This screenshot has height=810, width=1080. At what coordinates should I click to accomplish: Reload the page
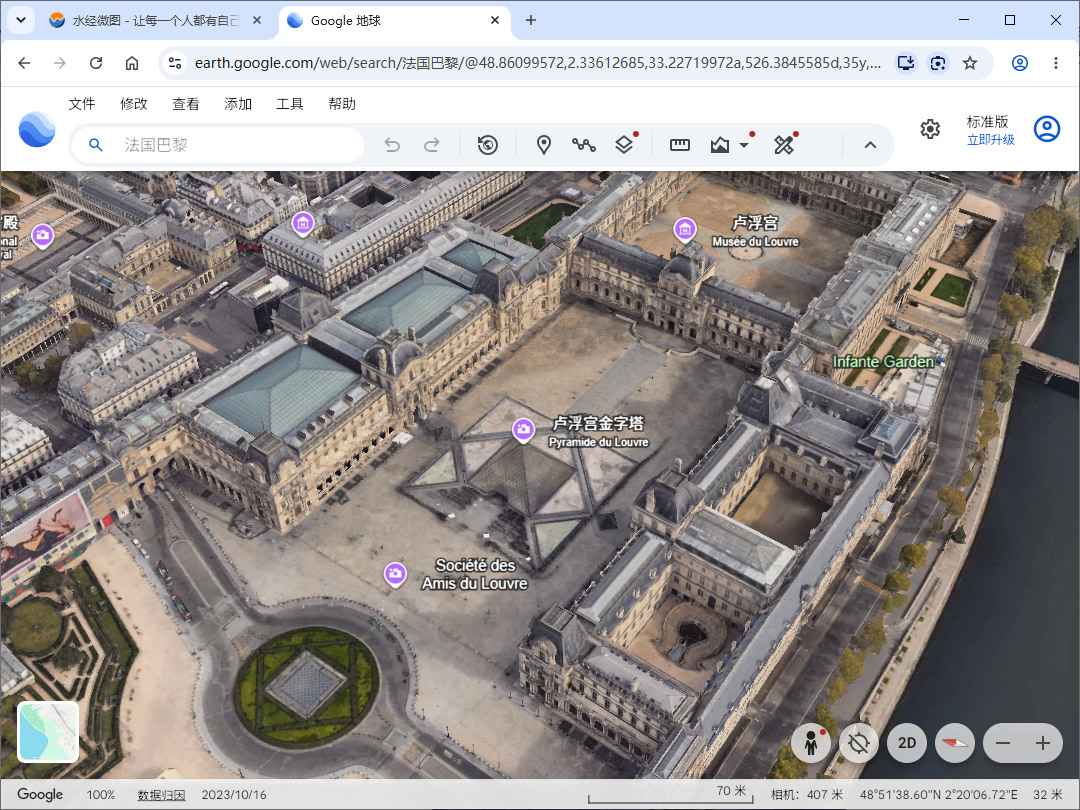click(96, 63)
